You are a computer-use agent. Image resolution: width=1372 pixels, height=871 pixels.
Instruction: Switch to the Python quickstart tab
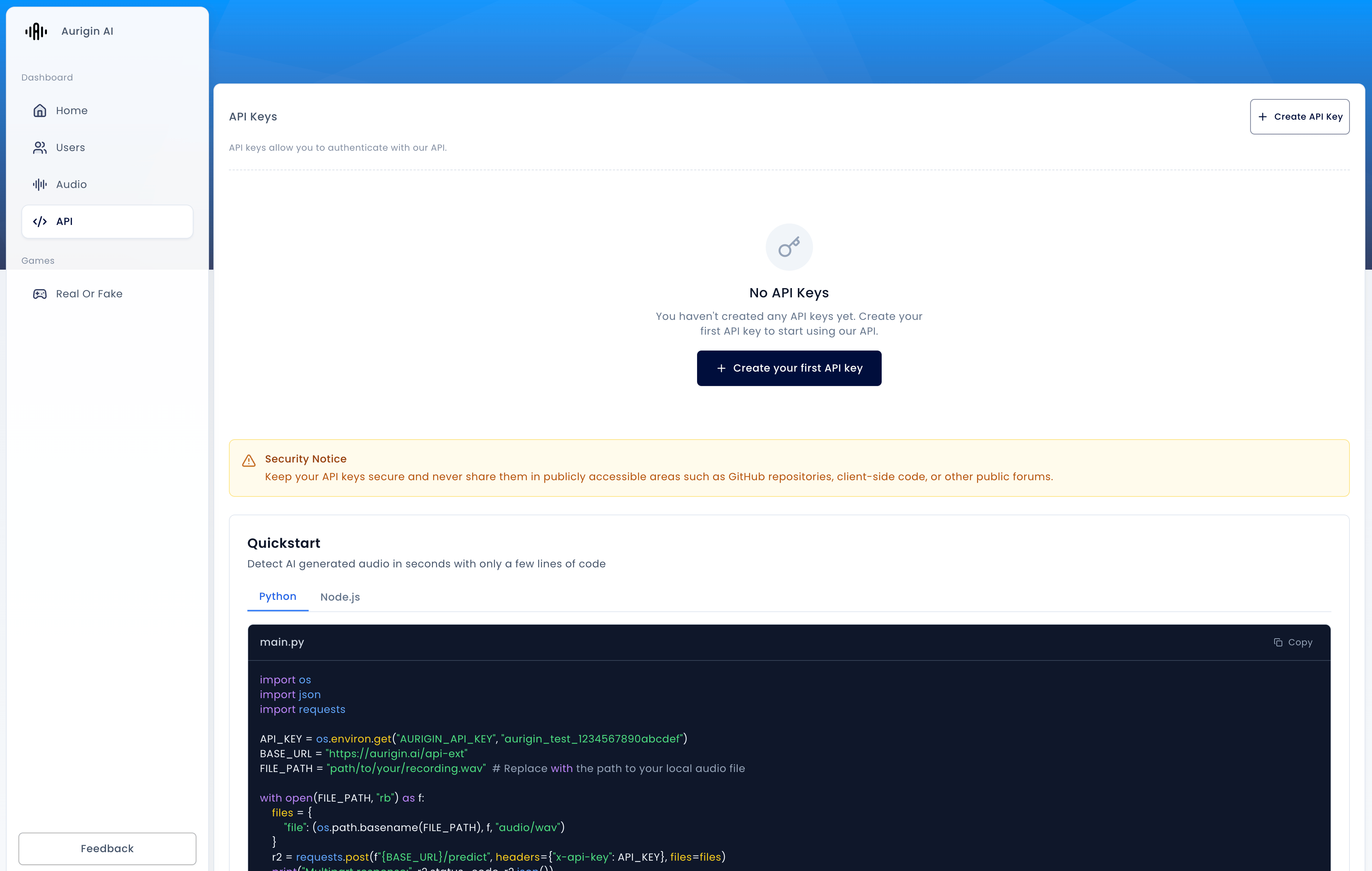pos(278,596)
